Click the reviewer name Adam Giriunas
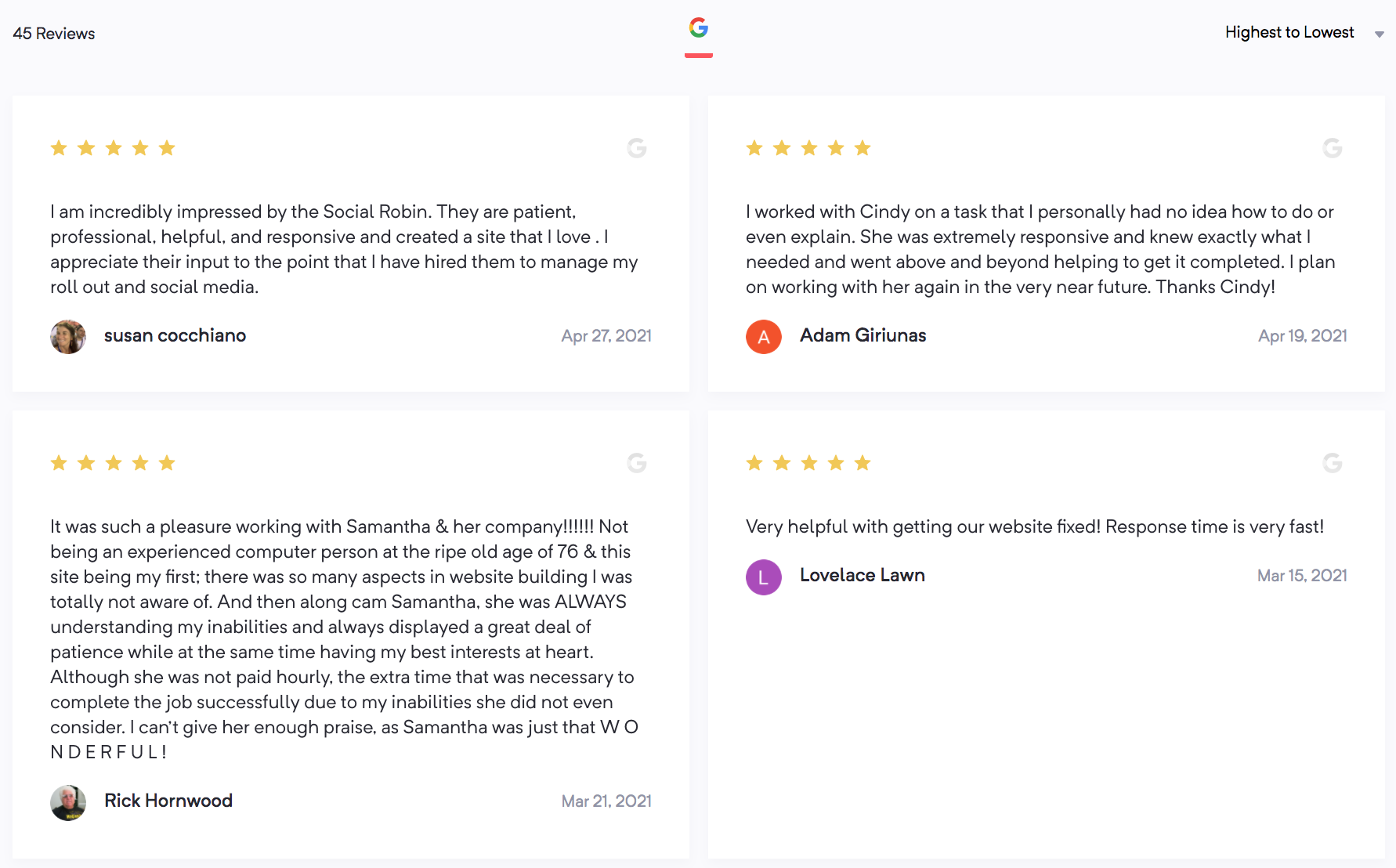Image resolution: width=1396 pixels, height=868 pixels. click(863, 335)
